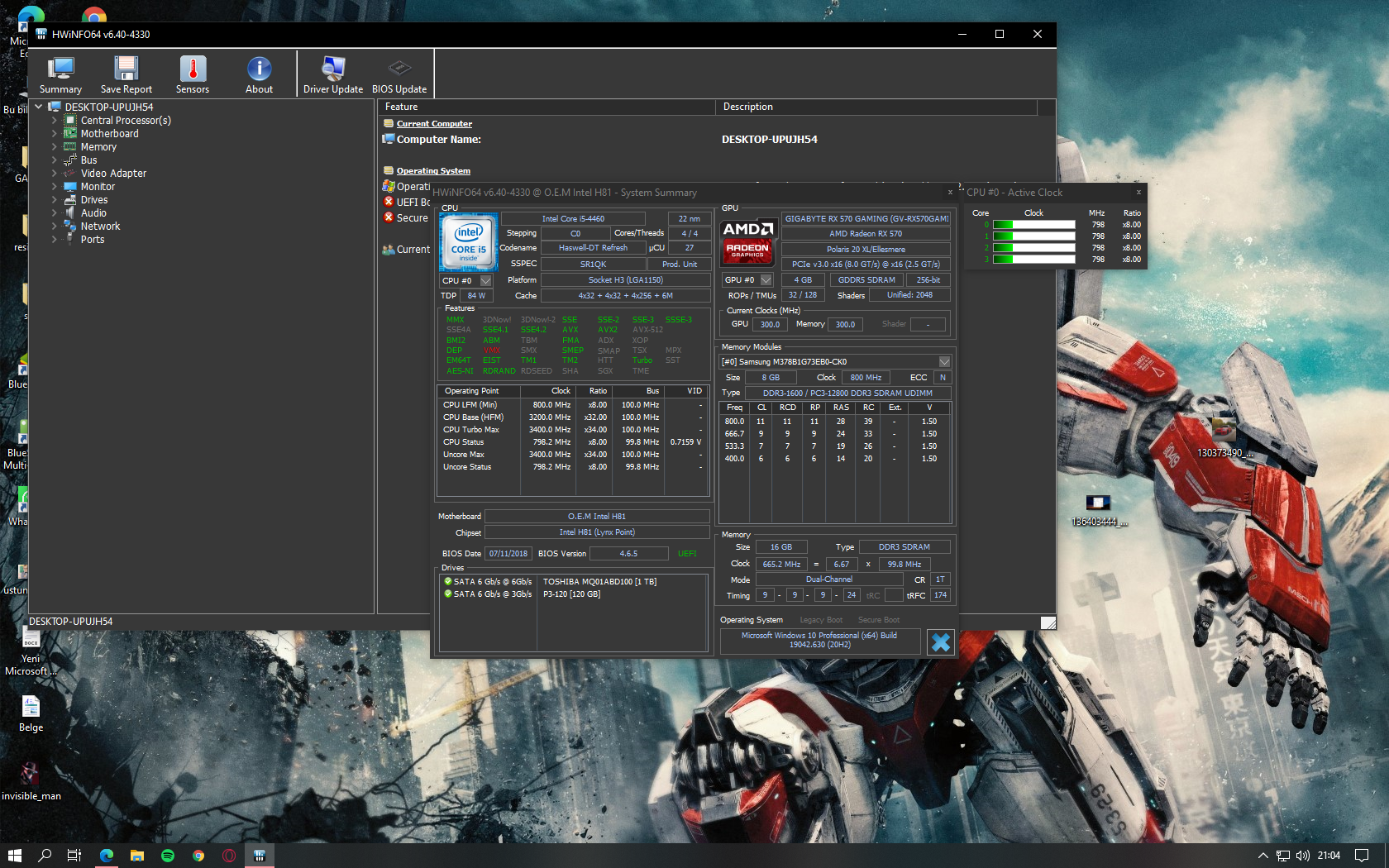The image size is (1389, 868).
Task: Click the Current Computer link
Action: [434, 124]
